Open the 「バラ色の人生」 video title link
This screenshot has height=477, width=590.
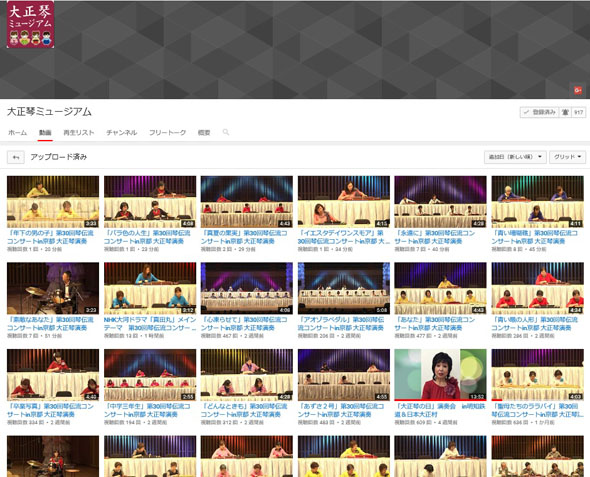pos(147,237)
